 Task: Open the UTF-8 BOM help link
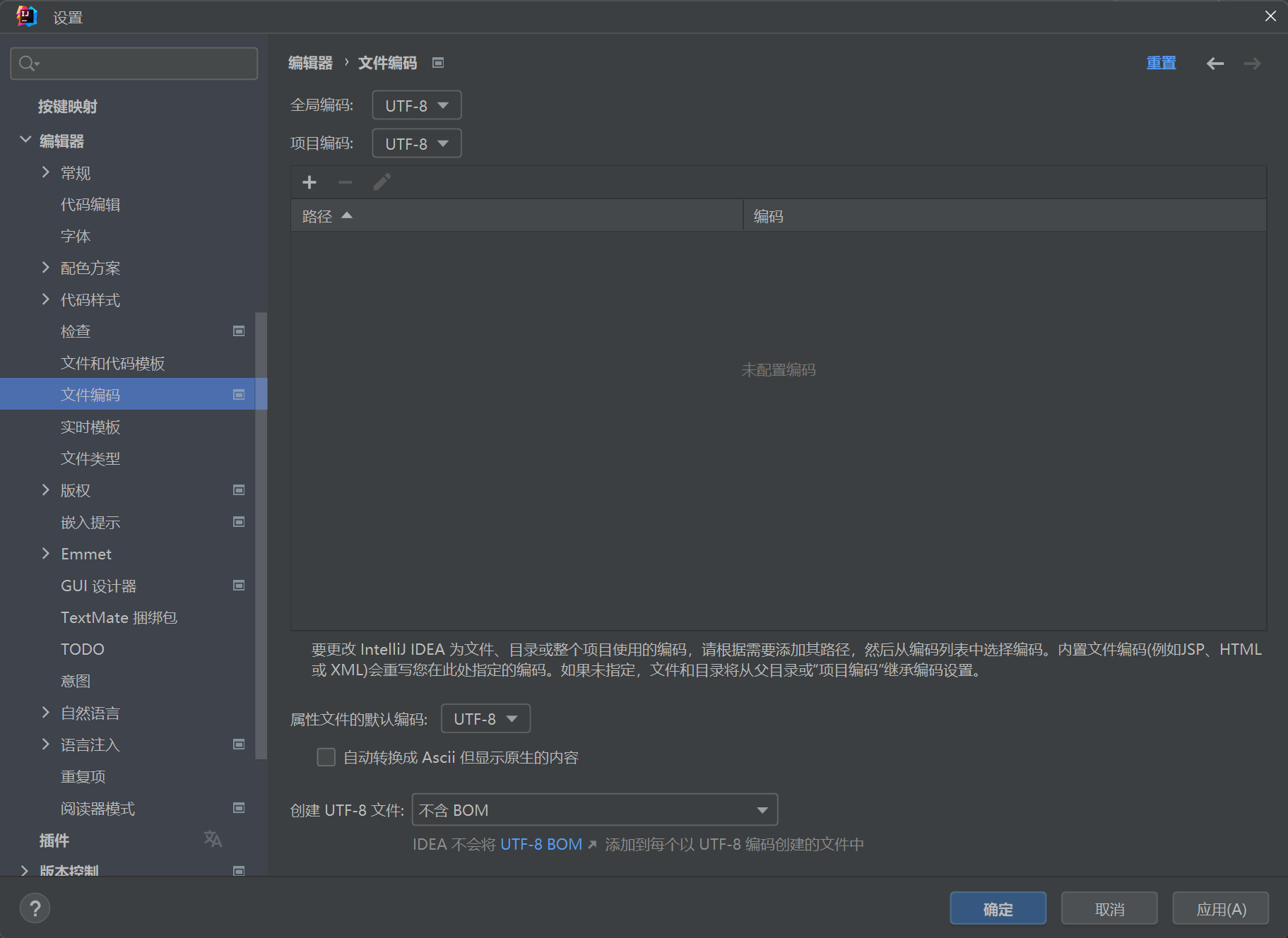click(541, 844)
